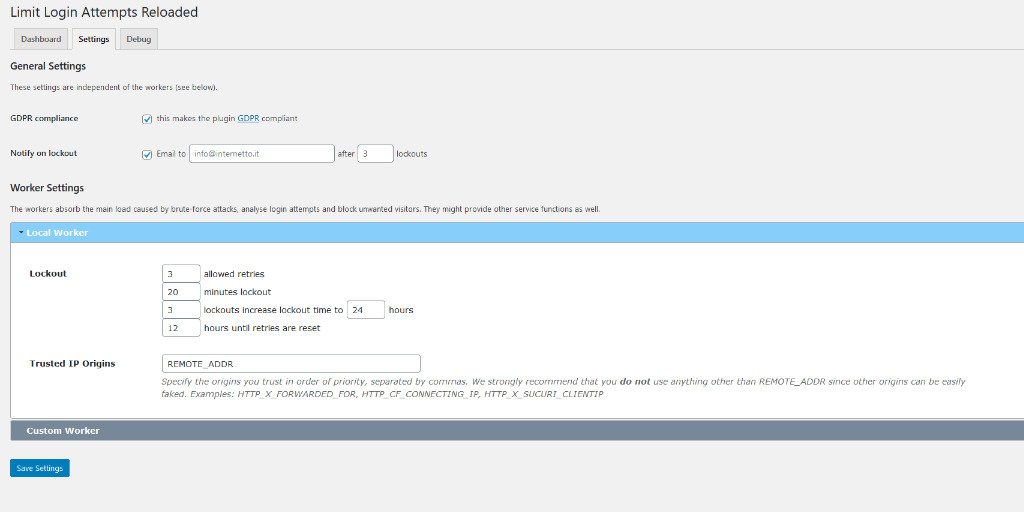Click the 'minutes lockout' text

click(237, 292)
